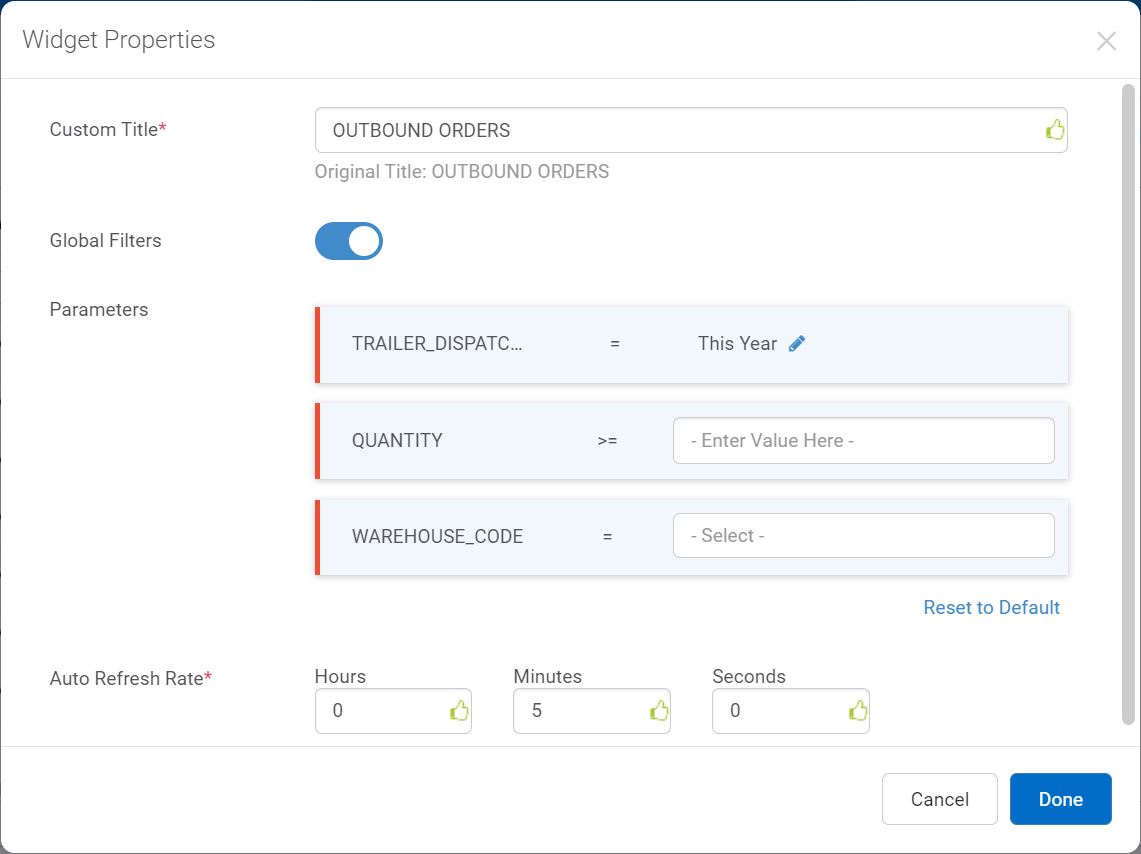Click the thumbs-up icon in Custom Title field
This screenshot has height=854, width=1141.
point(1055,130)
